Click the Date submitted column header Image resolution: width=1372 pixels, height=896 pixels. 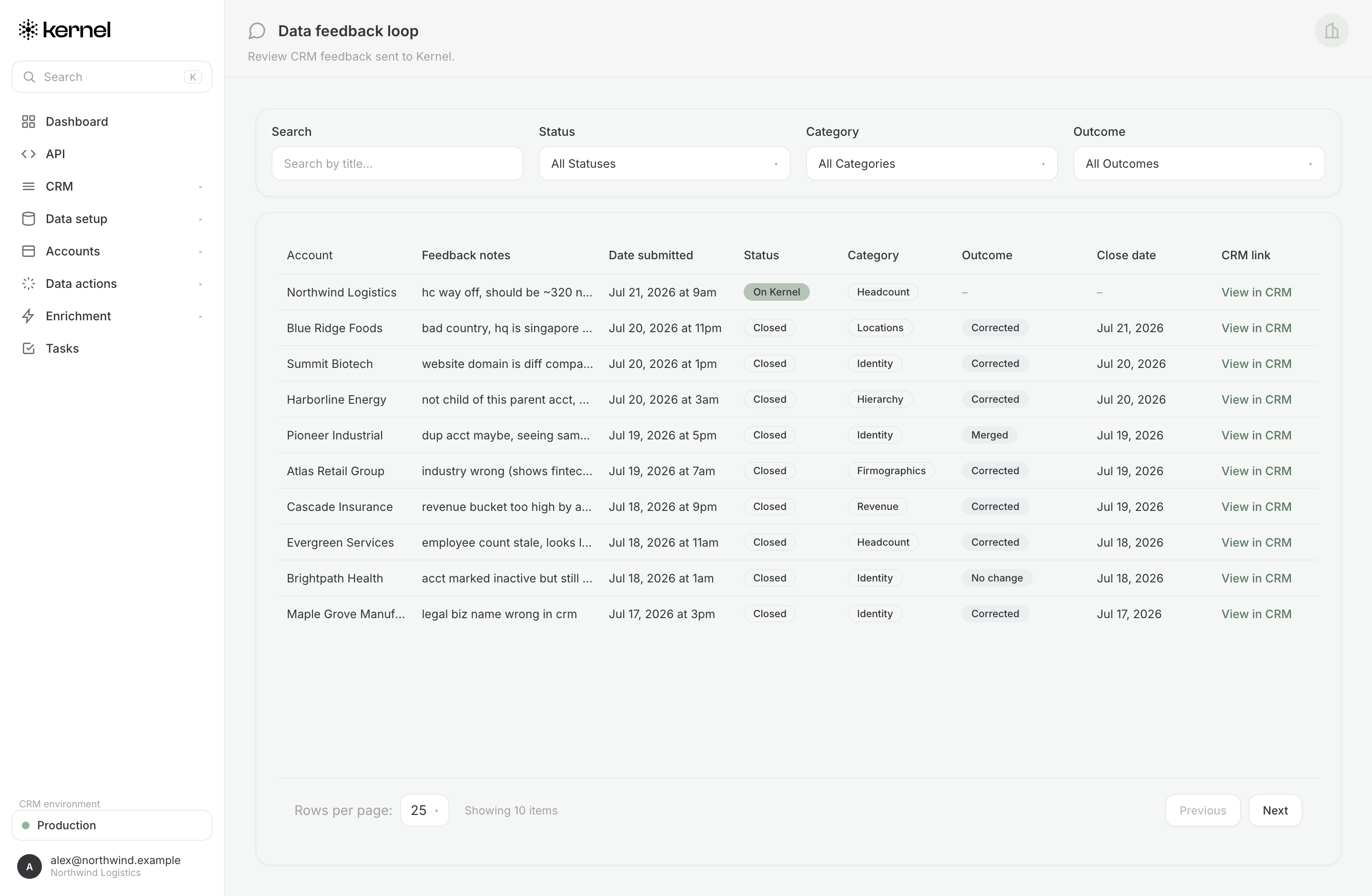(x=650, y=255)
